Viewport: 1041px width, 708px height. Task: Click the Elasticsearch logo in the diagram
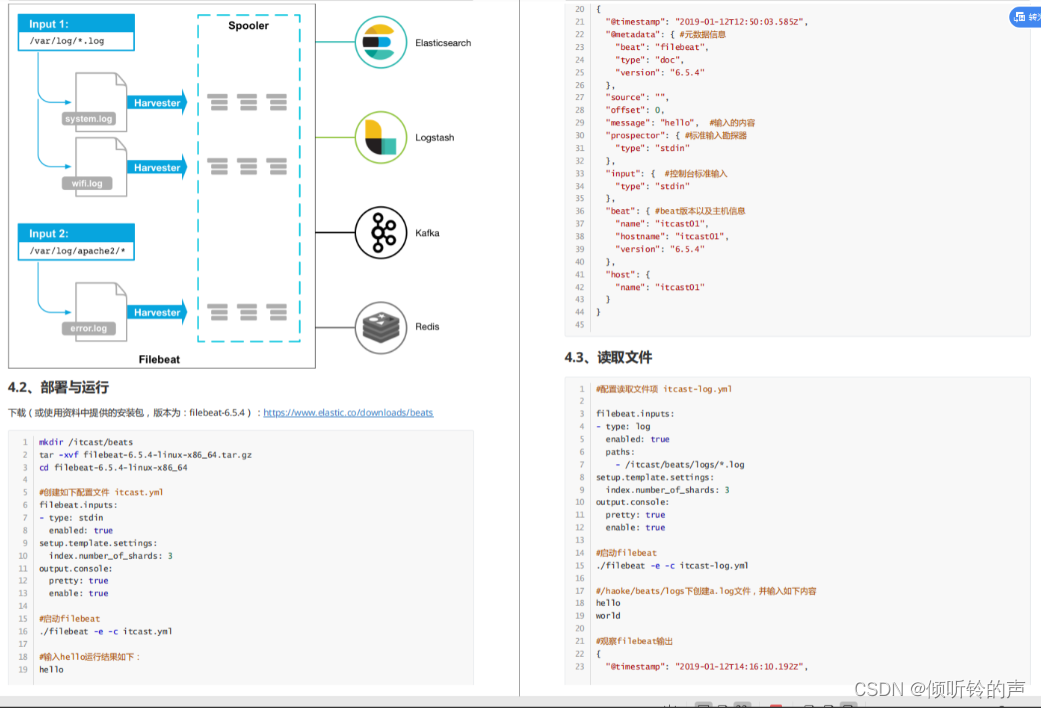click(x=380, y=43)
